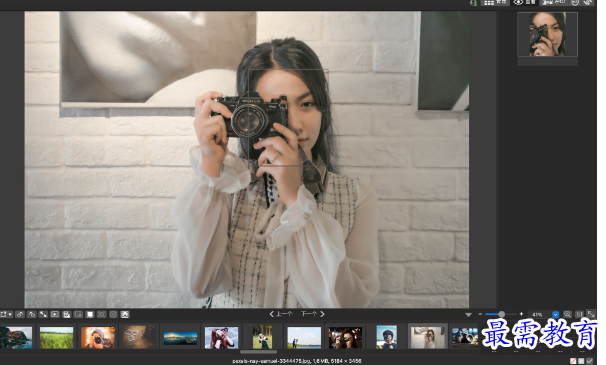Start the slideshow with the play icon

[x=55, y=314]
